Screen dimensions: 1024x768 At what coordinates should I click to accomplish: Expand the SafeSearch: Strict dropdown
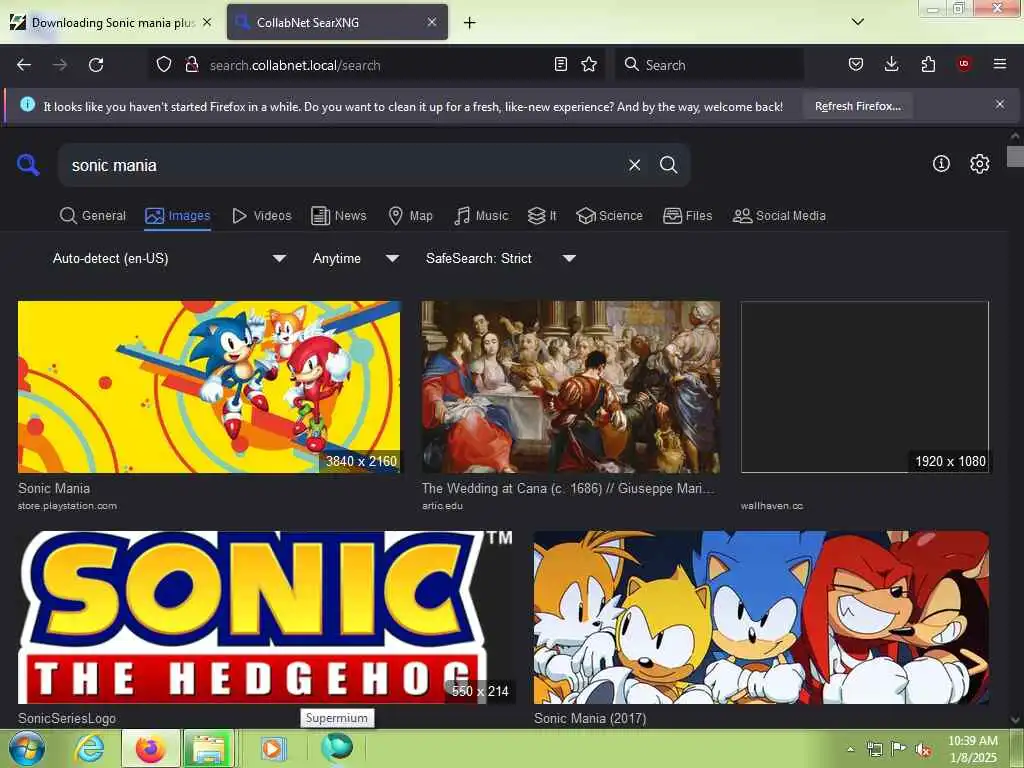tap(501, 259)
